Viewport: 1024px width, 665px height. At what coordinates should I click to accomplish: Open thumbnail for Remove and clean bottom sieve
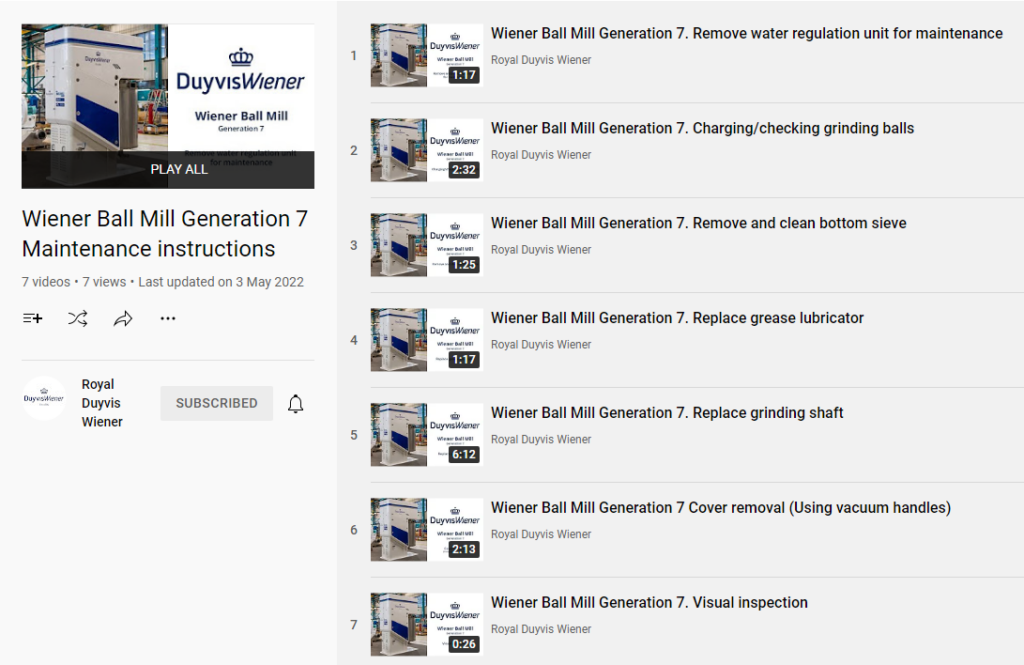427,245
